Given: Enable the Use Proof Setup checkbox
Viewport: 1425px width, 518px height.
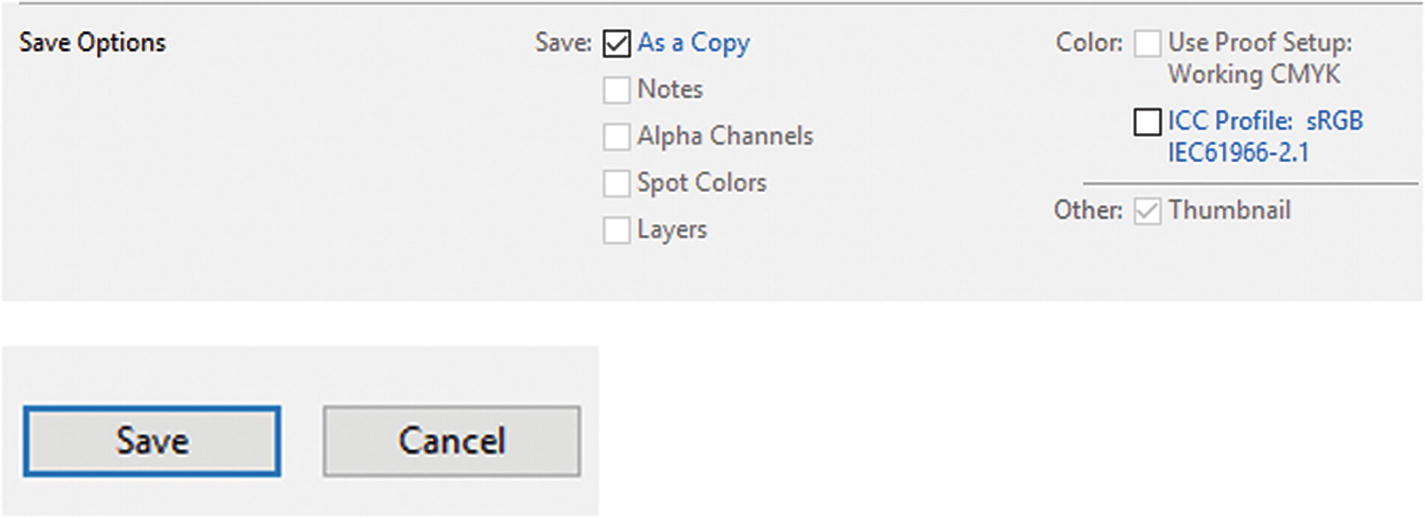Looking at the screenshot, I should tap(1148, 44).
